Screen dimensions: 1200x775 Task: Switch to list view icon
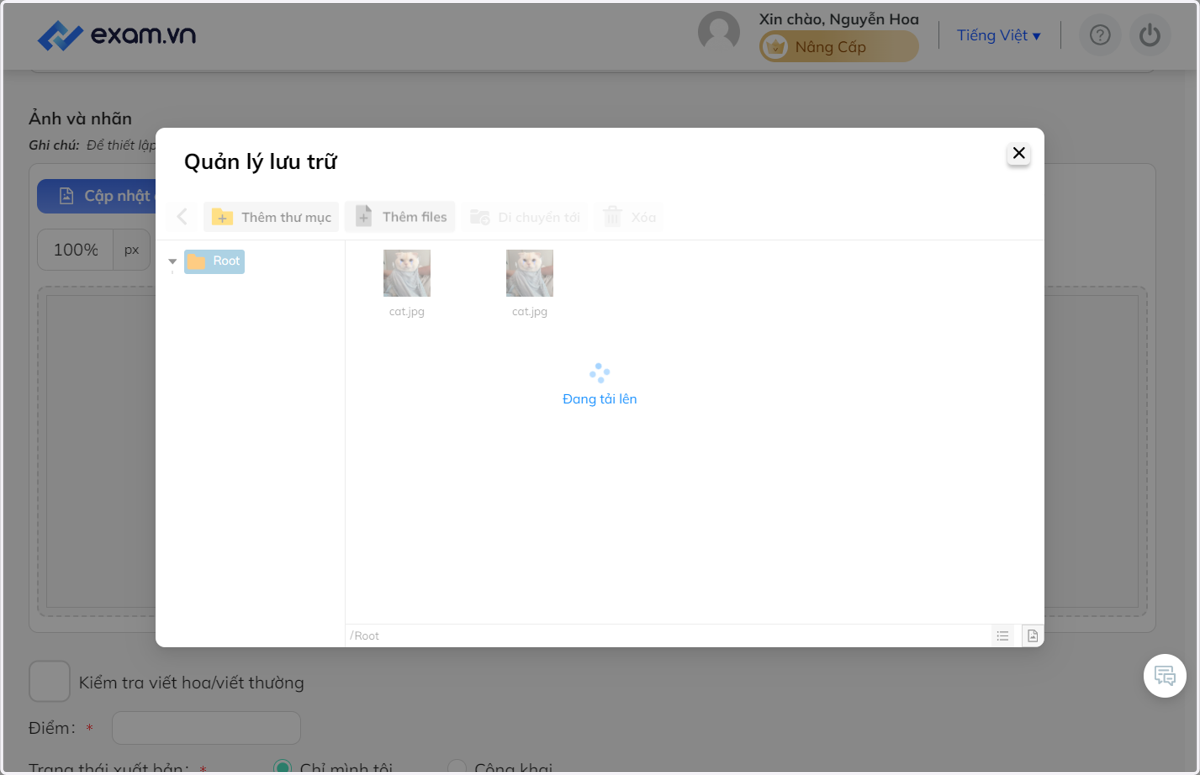point(1003,636)
